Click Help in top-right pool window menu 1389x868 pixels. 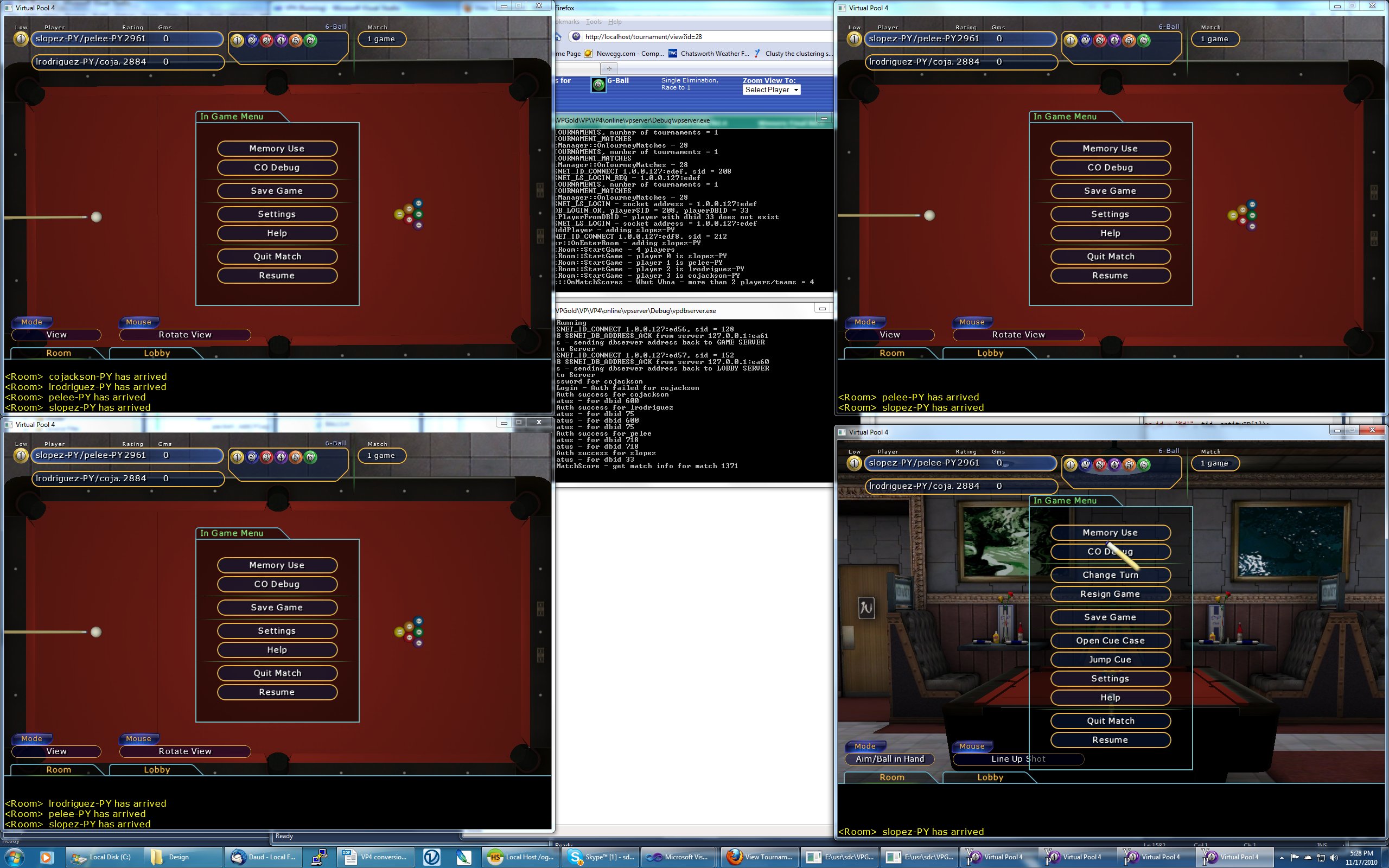(1111, 233)
